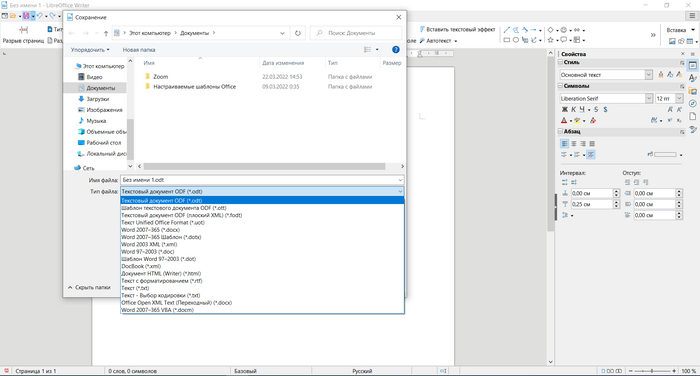Select the line drawing tool
The height and width of the screenshot is (376, 700).
click(x=506, y=30)
